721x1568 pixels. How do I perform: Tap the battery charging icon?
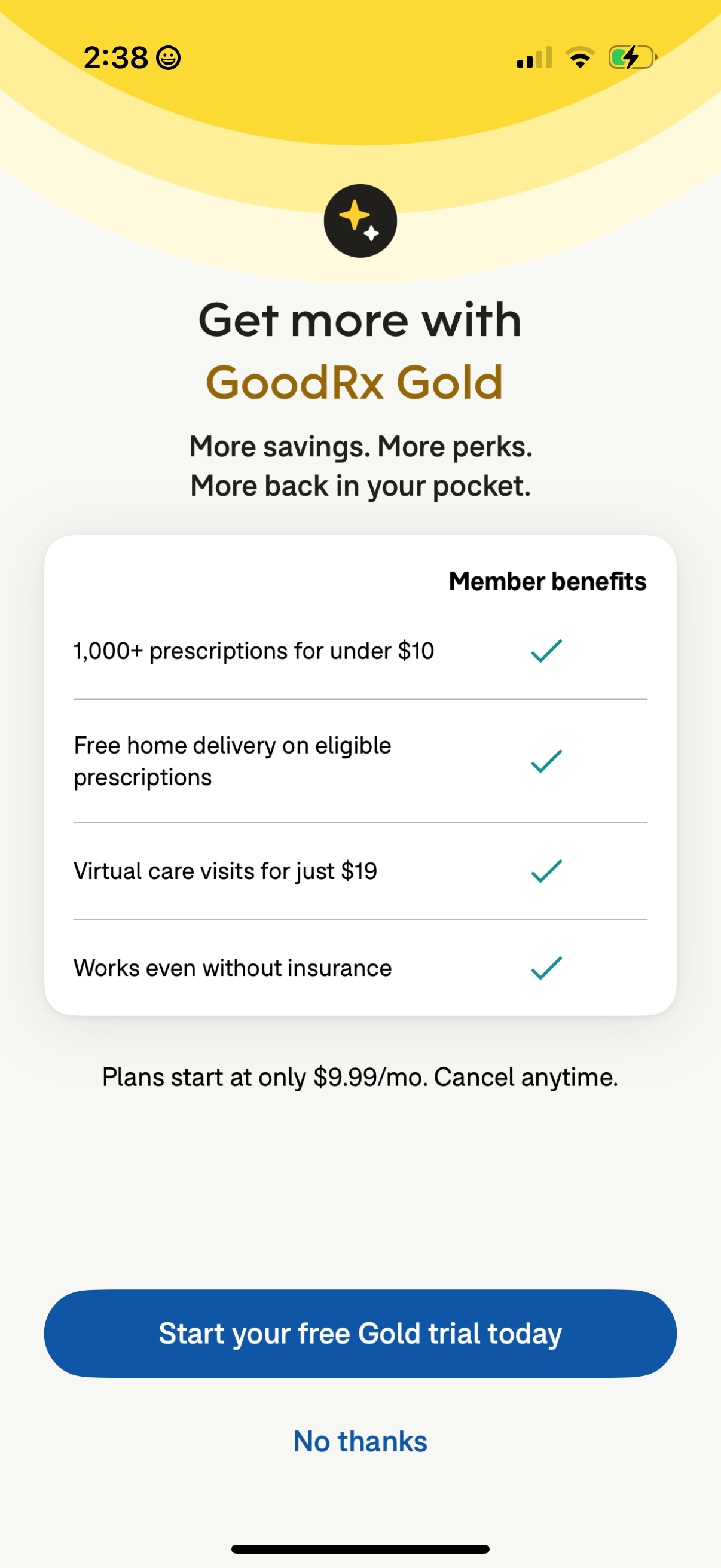click(x=631, y=58)
